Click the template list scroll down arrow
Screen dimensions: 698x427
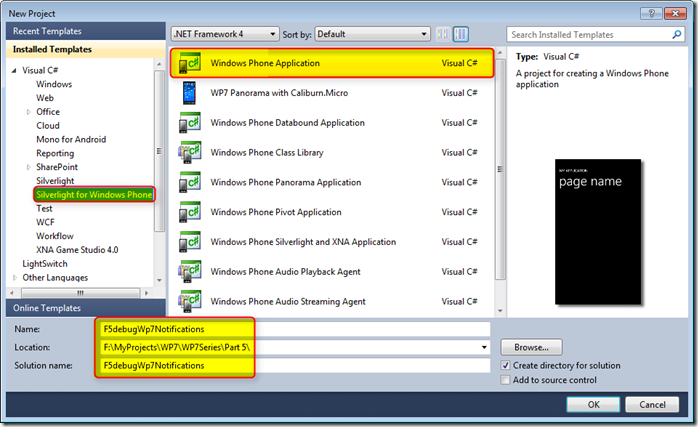pos(500,311)
